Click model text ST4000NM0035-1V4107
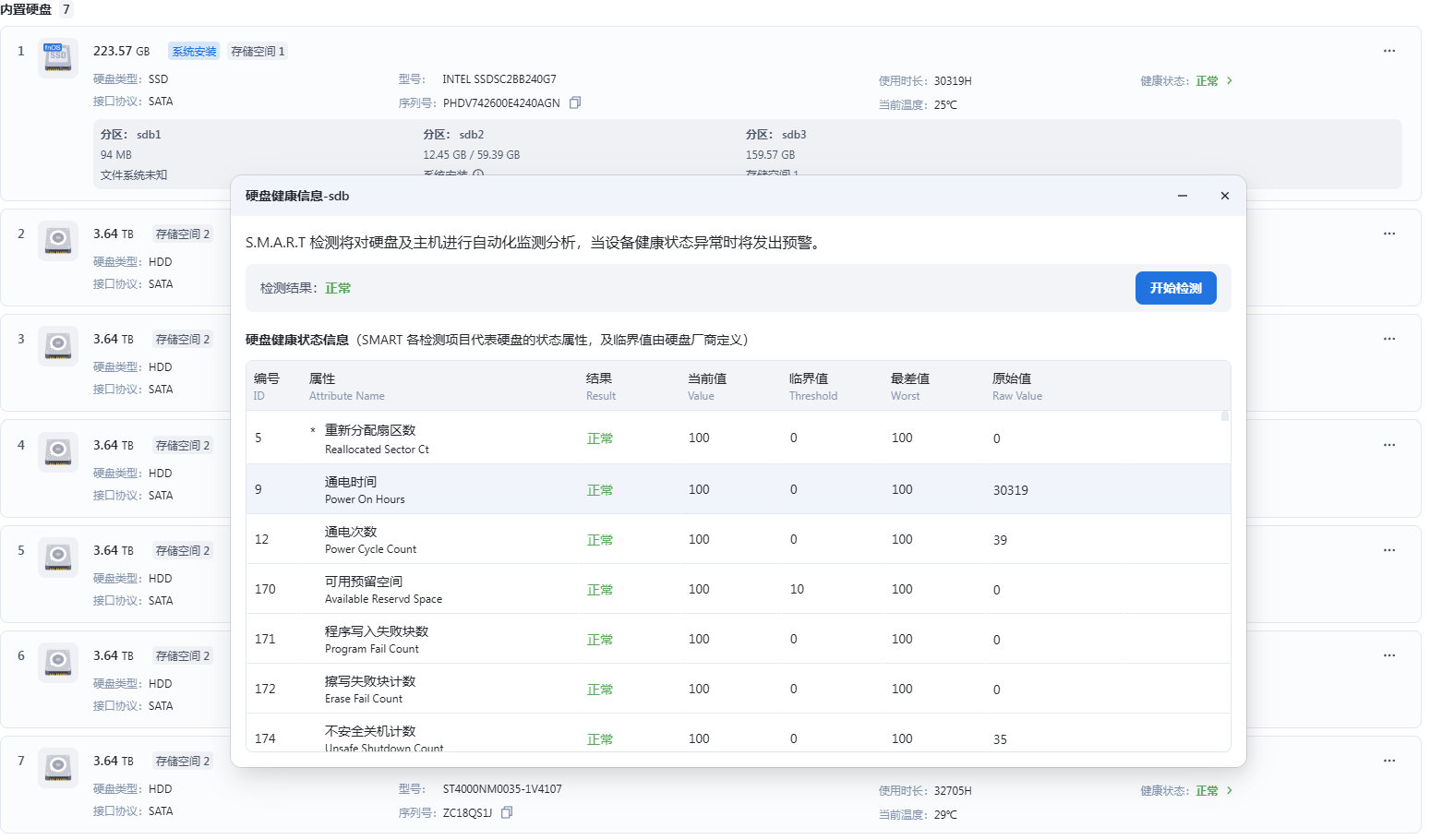1430x840 pixels. 502,789
